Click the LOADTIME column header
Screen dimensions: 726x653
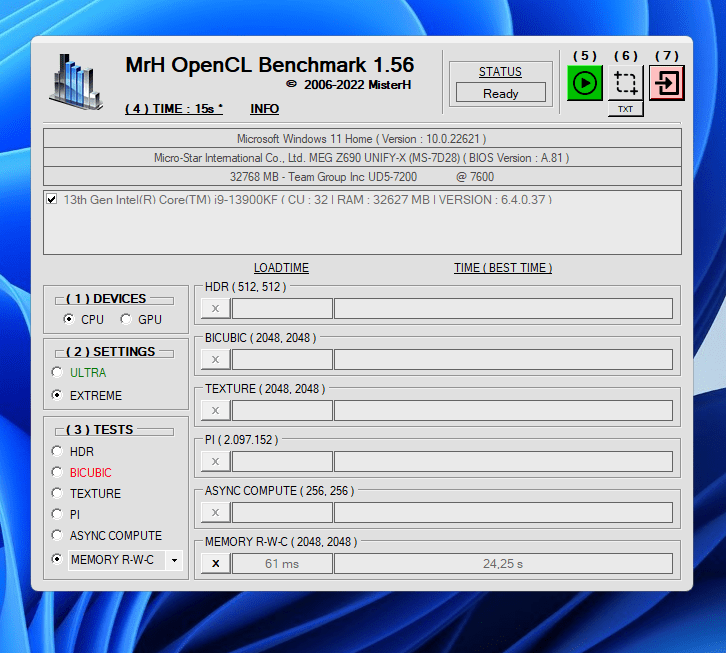click(281, 268)
